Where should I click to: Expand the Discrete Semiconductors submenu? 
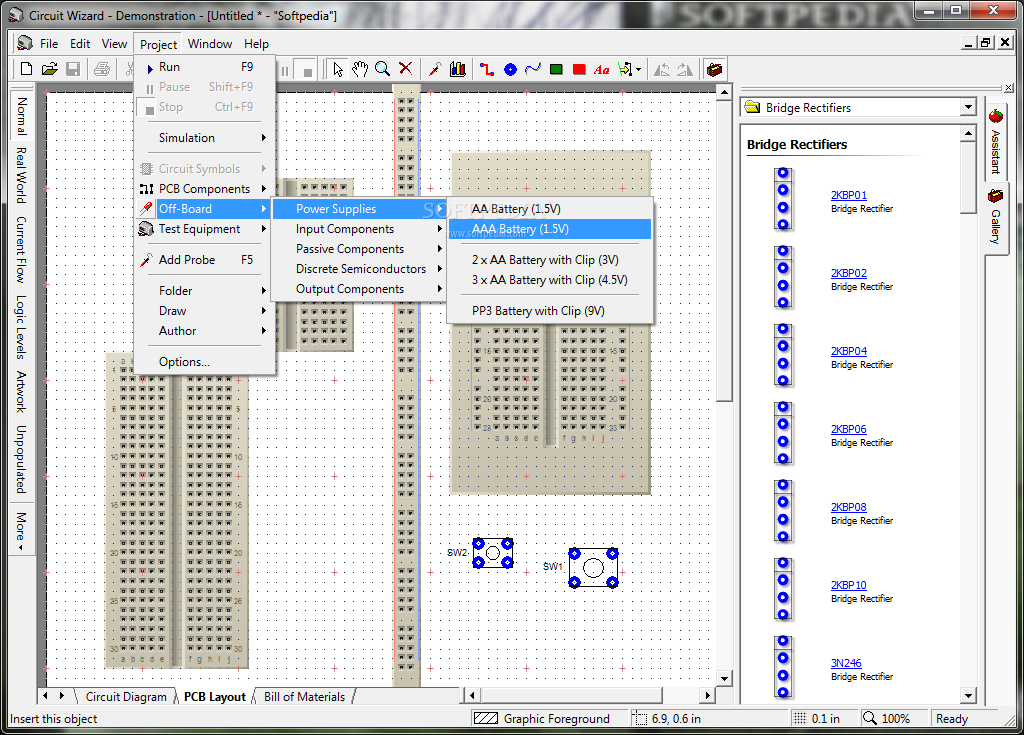pyautogui.click(x=359, y=269)
